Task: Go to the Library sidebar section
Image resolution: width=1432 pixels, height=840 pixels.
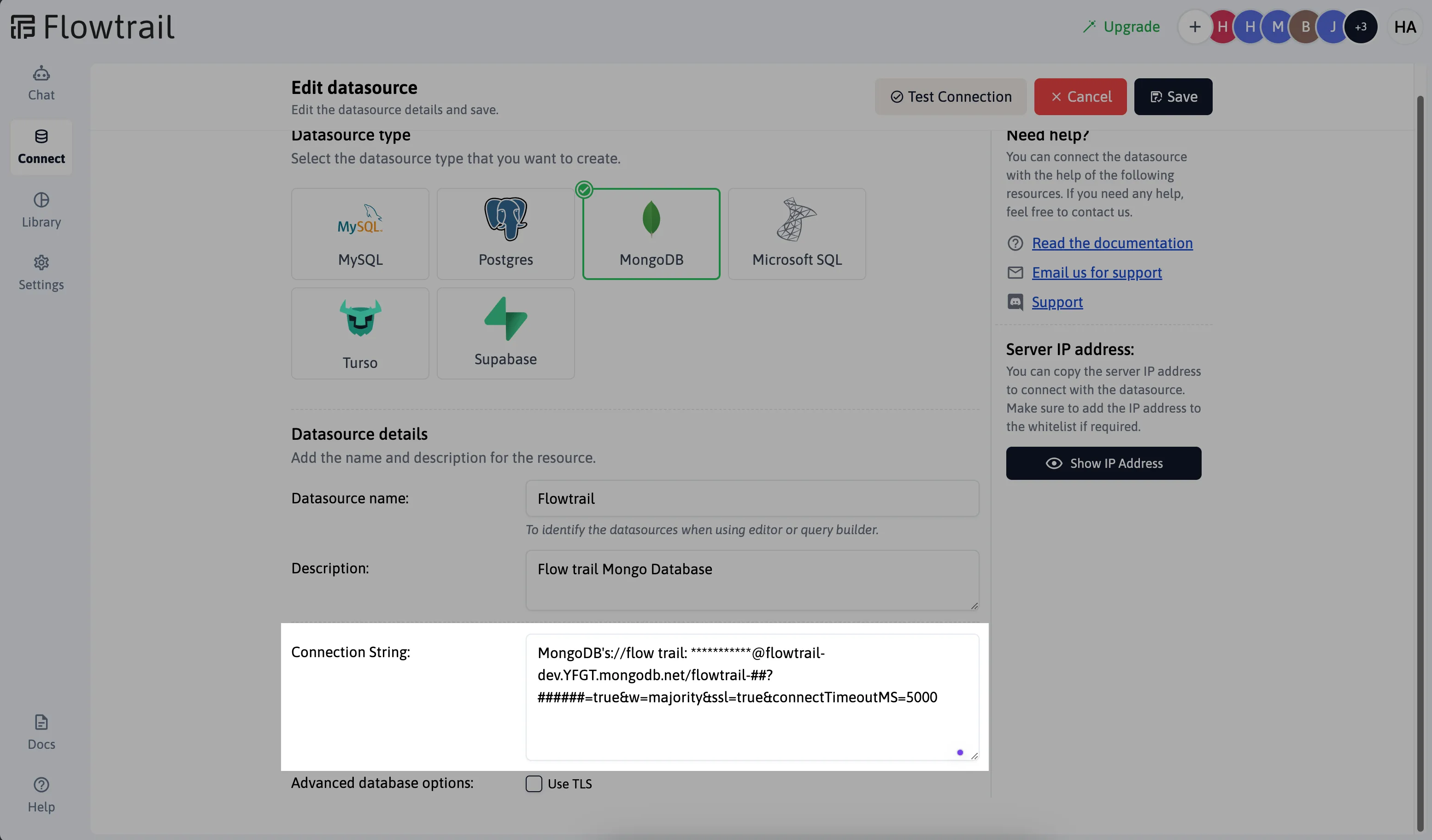Action: pyautogui.click(x=41, y=210)
